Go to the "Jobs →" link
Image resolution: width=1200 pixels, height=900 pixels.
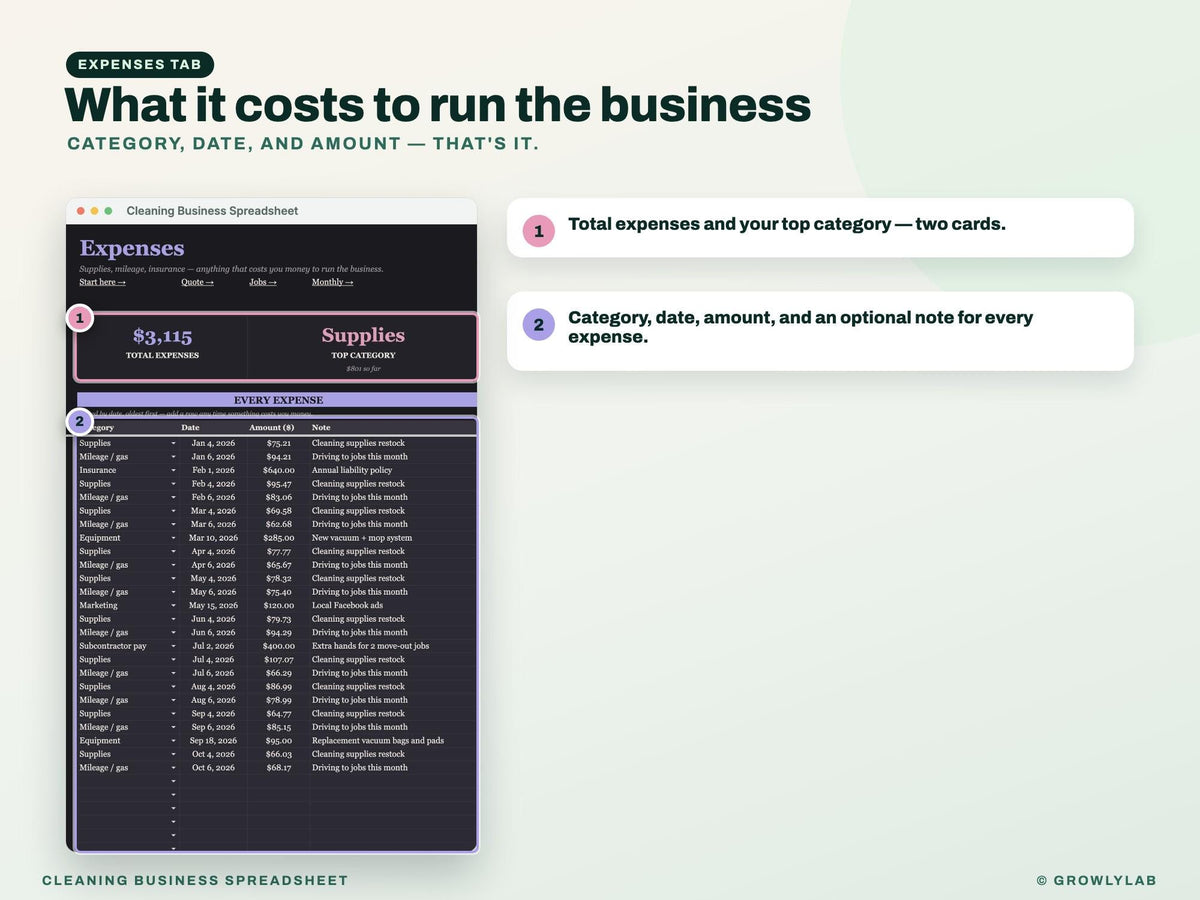(263, 282)
